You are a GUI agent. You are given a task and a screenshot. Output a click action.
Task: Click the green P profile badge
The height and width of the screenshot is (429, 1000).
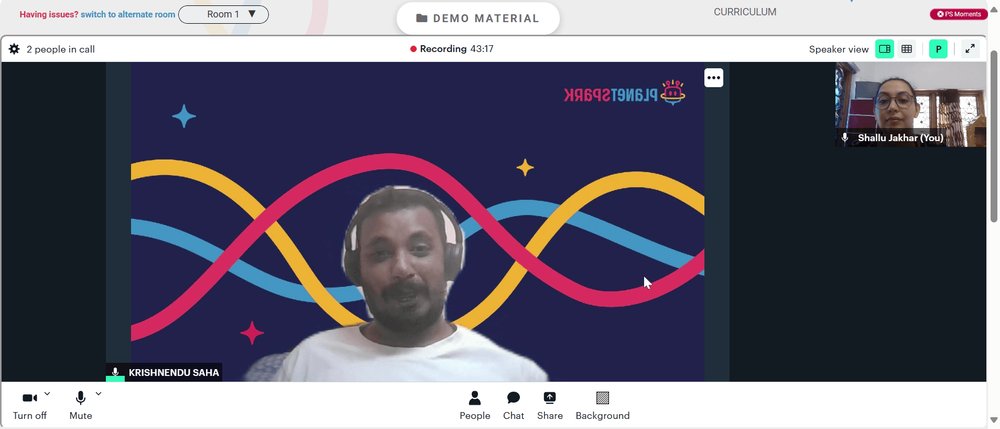[x=938, y=49]
